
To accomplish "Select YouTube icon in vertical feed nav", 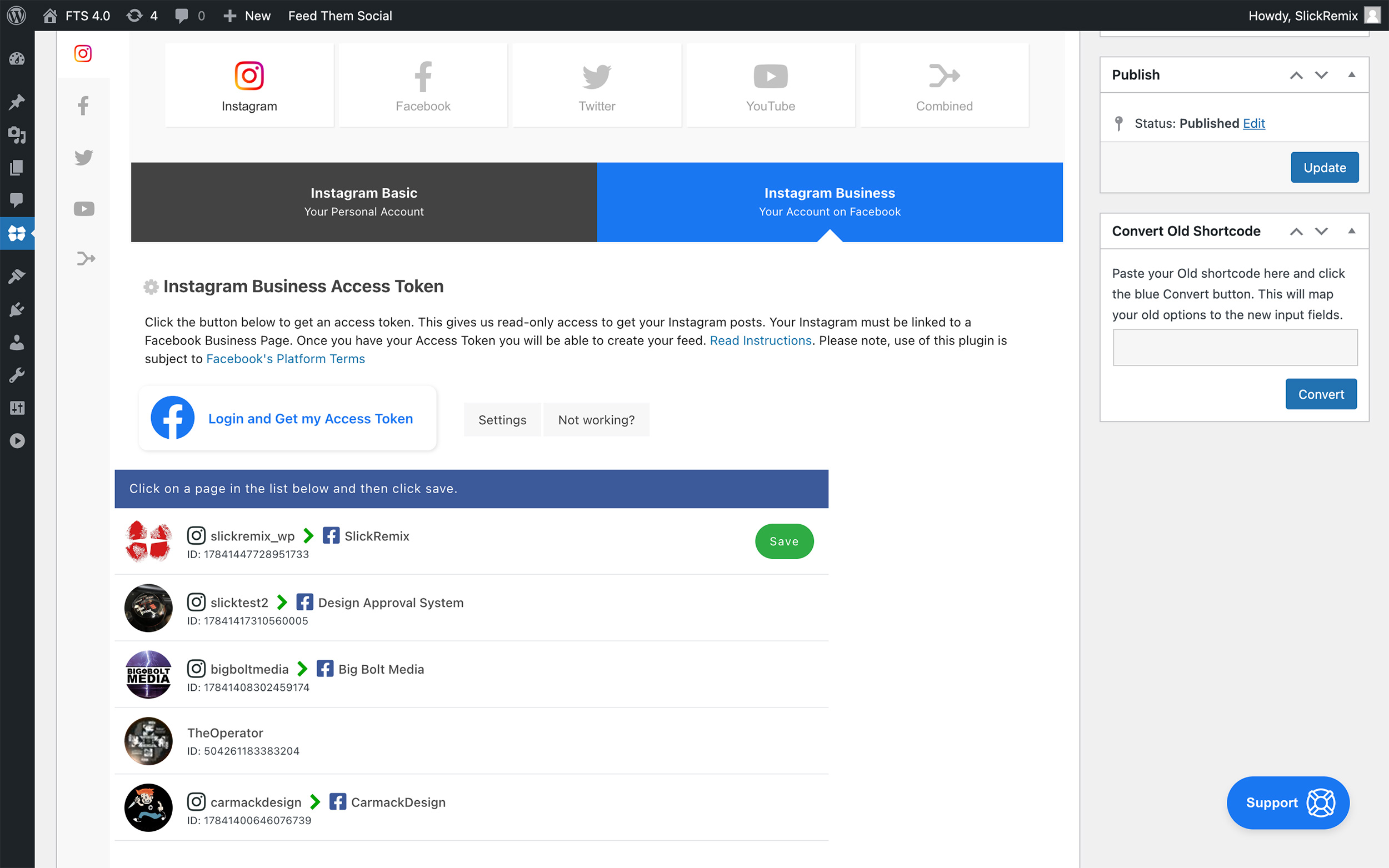I will click(83, 209).
